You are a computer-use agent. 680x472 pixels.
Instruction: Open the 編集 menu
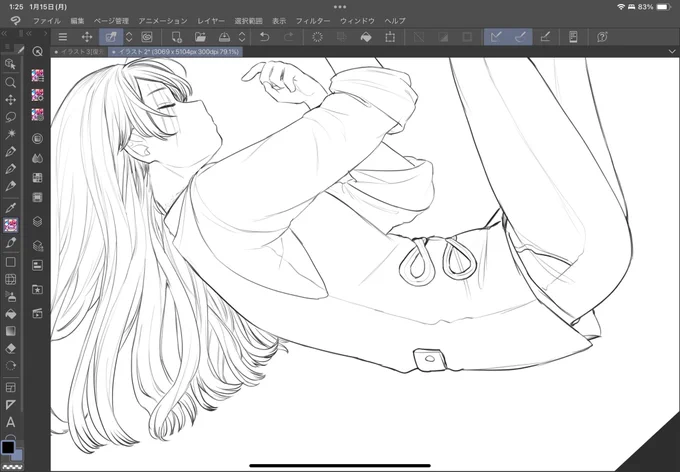pyautogui.click(x=77, y=21)
